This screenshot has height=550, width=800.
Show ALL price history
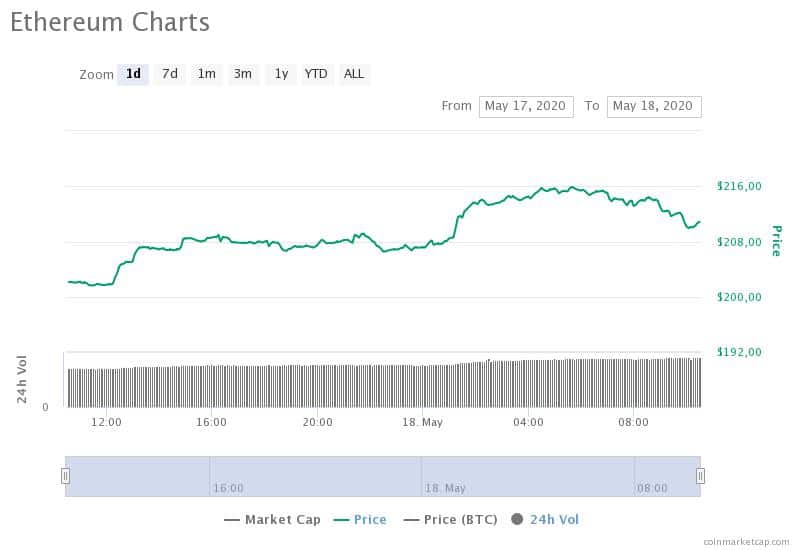[354, 74]
